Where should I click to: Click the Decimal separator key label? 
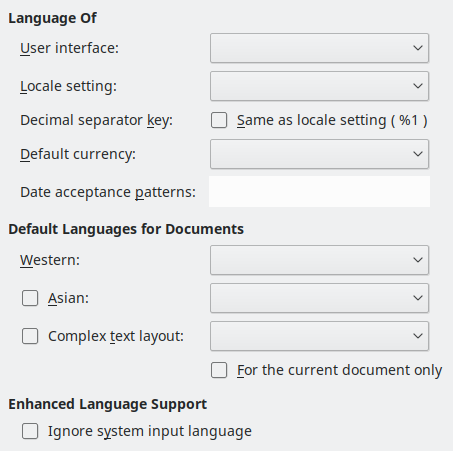97,120
